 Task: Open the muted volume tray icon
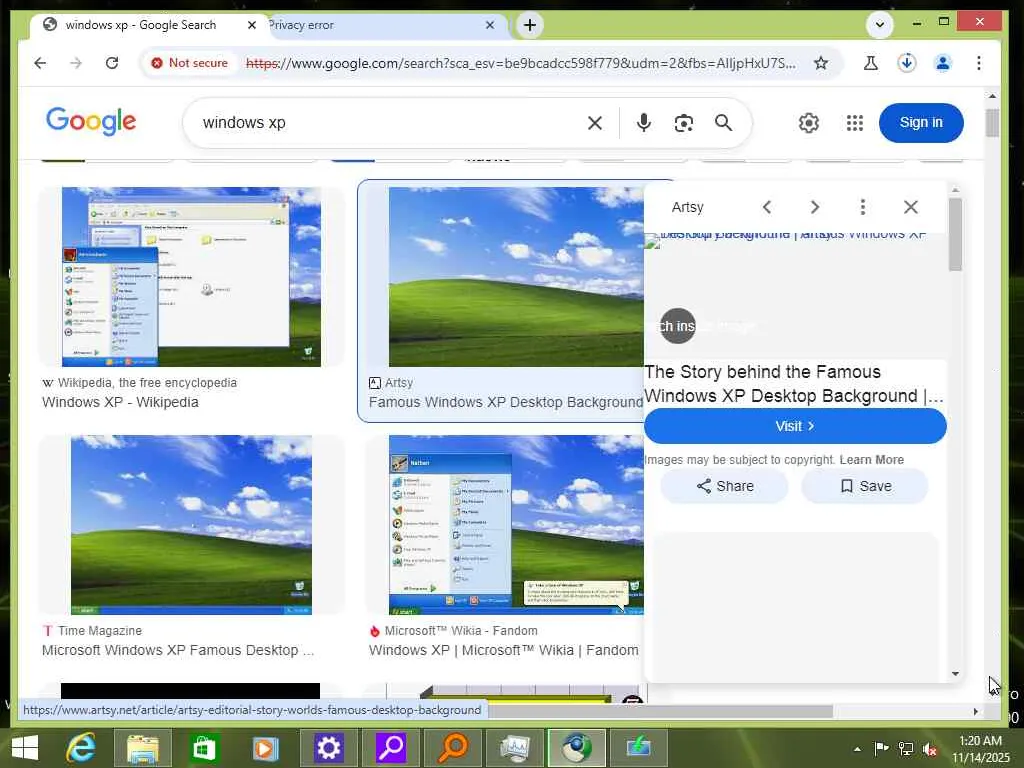click(930, 749)
